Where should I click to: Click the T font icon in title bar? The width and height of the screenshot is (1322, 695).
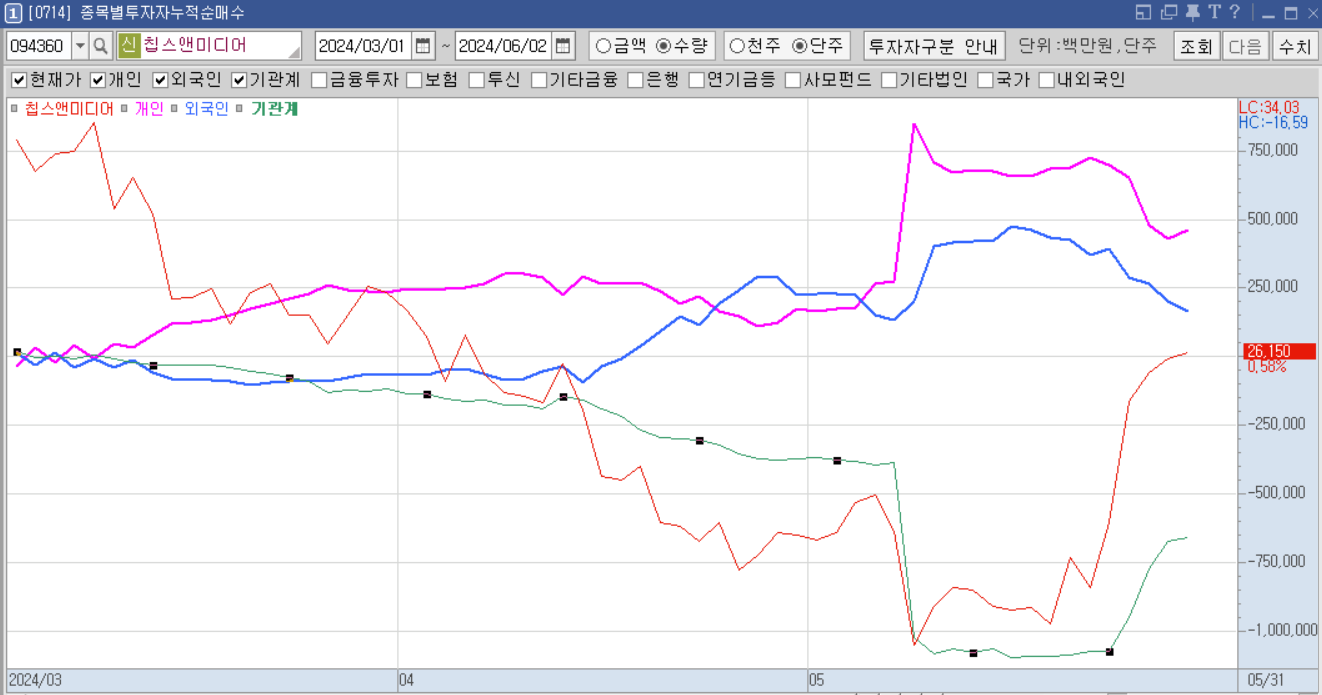click(x=1214, y=12)
